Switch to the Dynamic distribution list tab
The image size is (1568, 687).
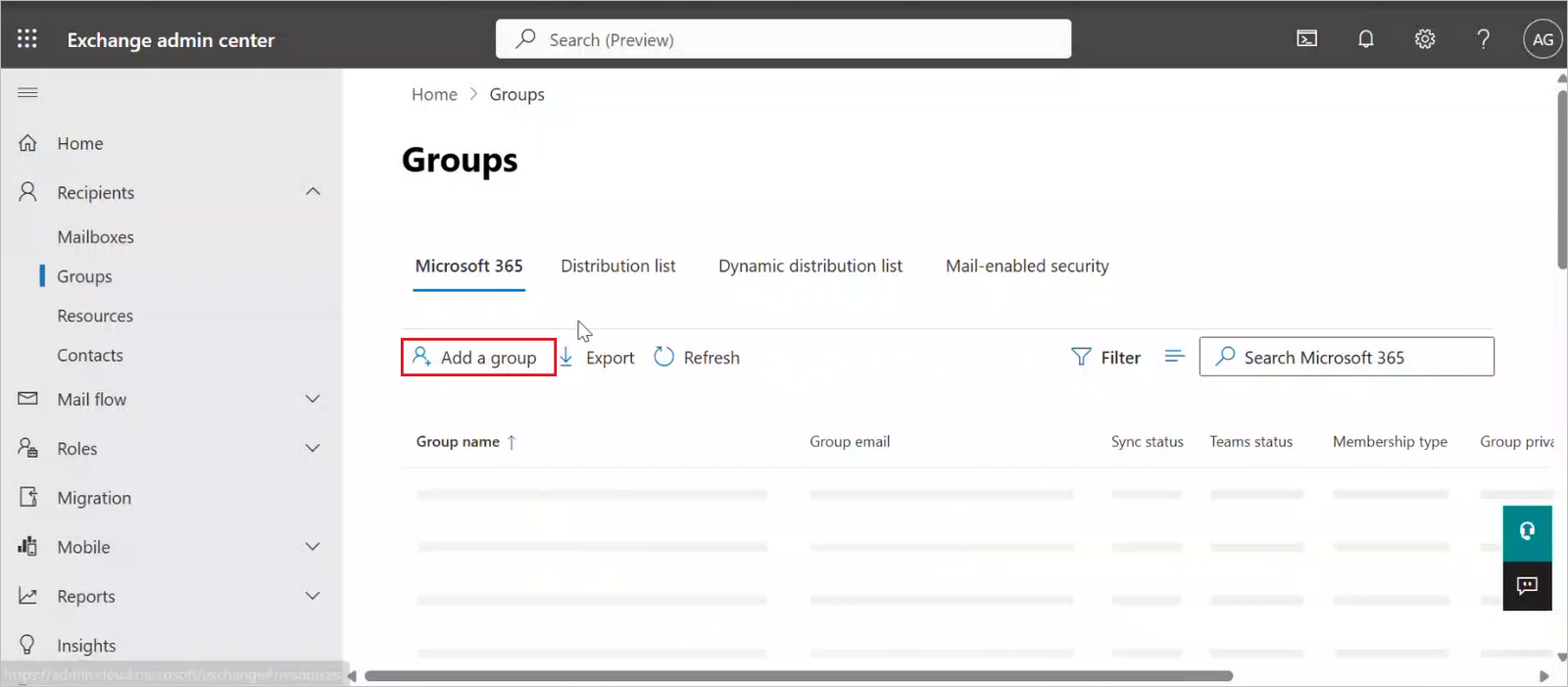809,267
